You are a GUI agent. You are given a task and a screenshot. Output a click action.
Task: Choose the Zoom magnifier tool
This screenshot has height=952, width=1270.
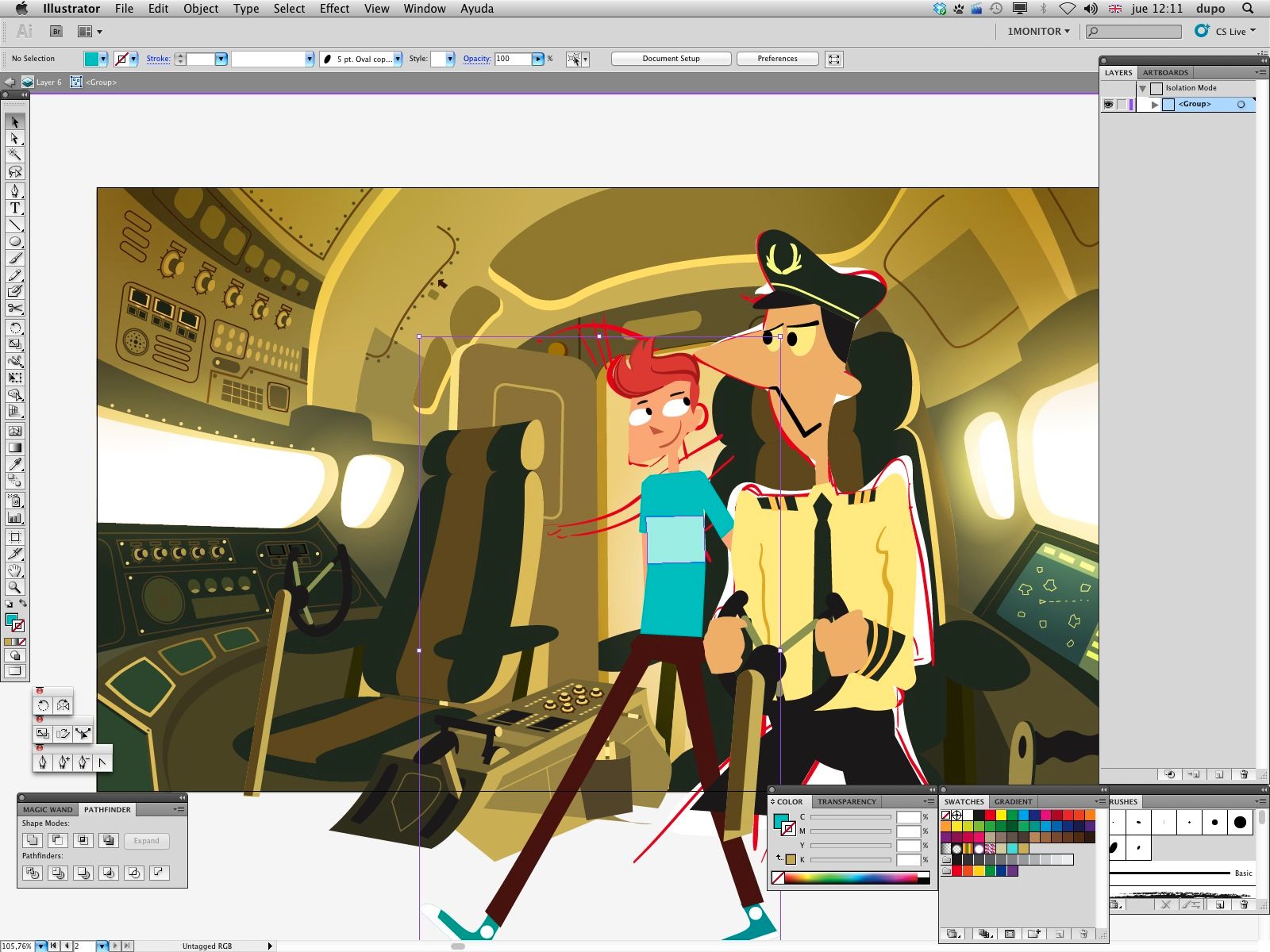click(x=14, y=588)
